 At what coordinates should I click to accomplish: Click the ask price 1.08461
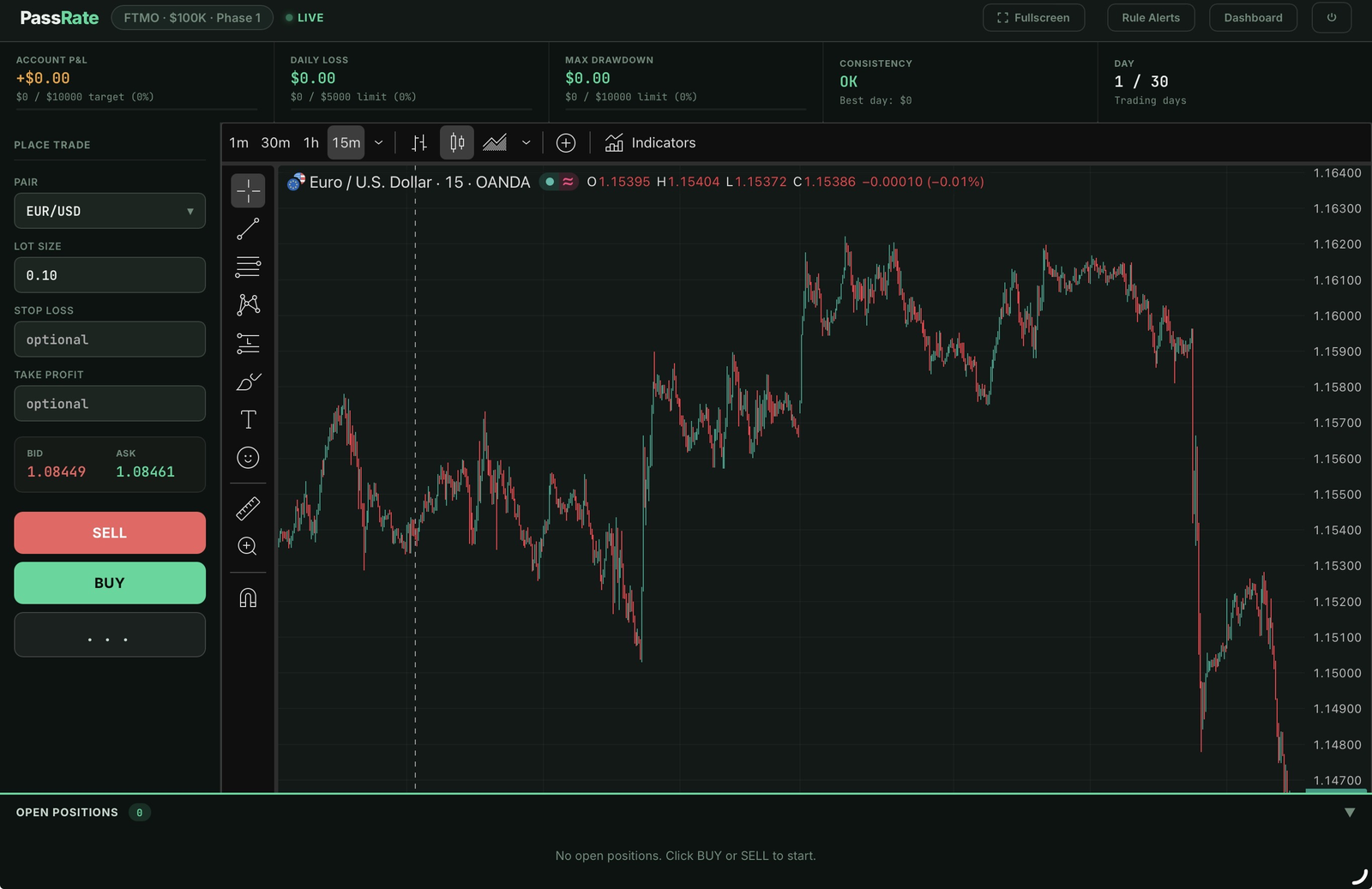pos(146,472)
